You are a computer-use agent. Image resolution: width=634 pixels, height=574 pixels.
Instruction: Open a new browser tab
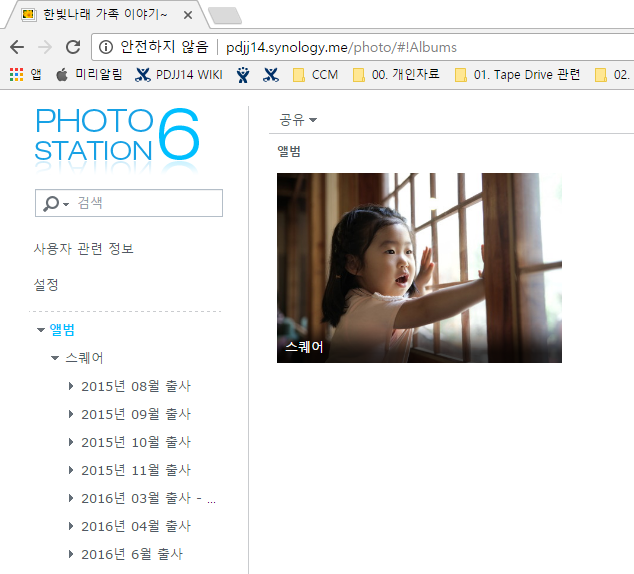click(x=224, y=15)
